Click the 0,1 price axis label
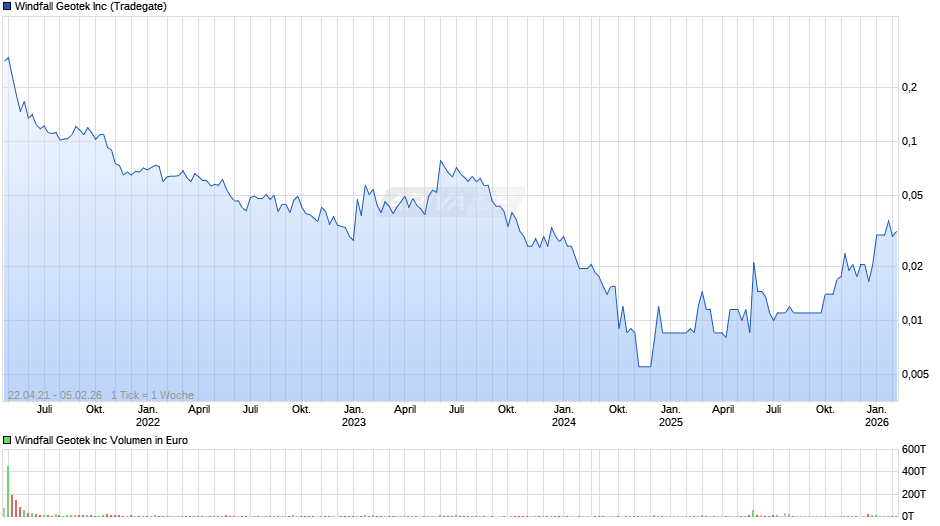The height and width of the screenshot is (526, 940). pyautogui.click(x=909, y=142)
